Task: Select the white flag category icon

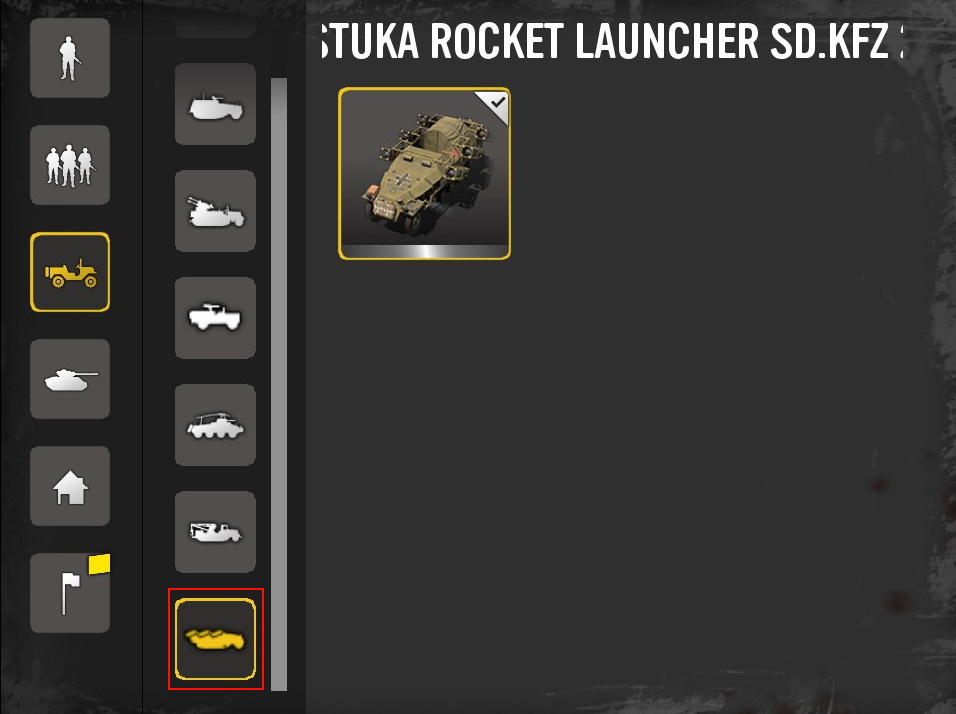Action: [x=70, y=593]
